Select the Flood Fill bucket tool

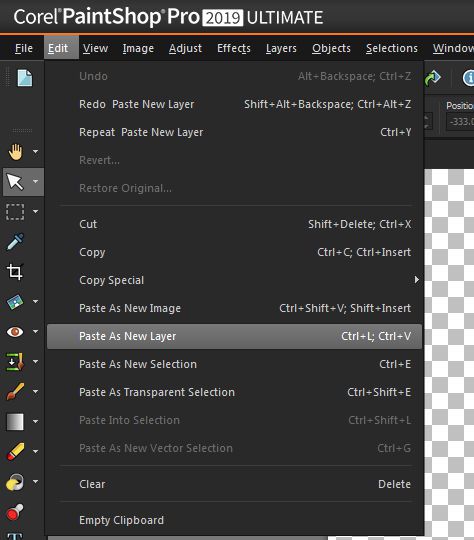pyautogui.click(x=15, y=482)
